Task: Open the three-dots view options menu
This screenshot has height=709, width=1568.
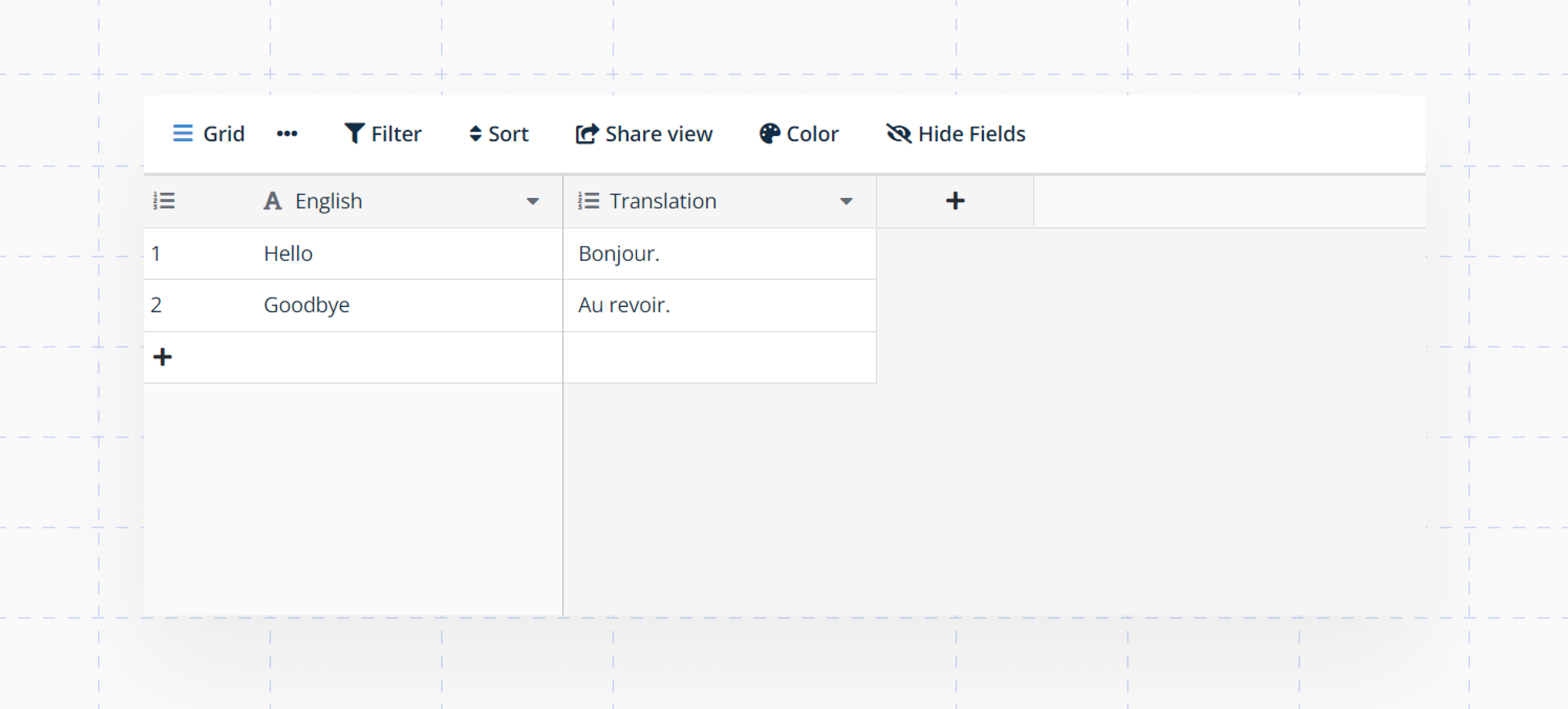Action: (287, 133)
